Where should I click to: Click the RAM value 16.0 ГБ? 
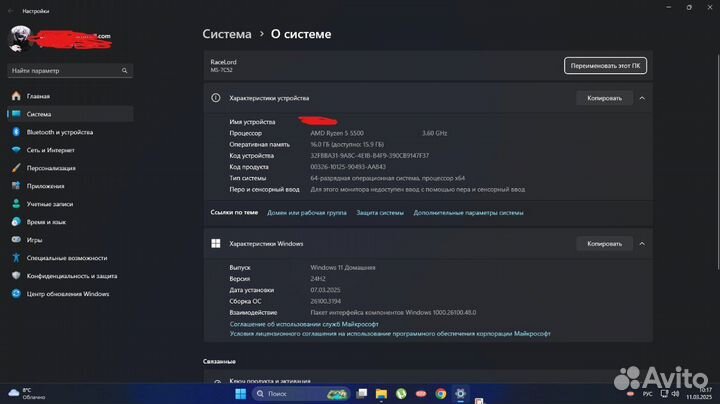click(347, 144)
